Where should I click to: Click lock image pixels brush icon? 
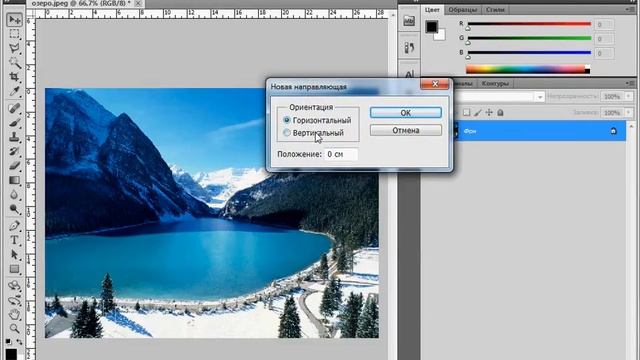point(478,112)
